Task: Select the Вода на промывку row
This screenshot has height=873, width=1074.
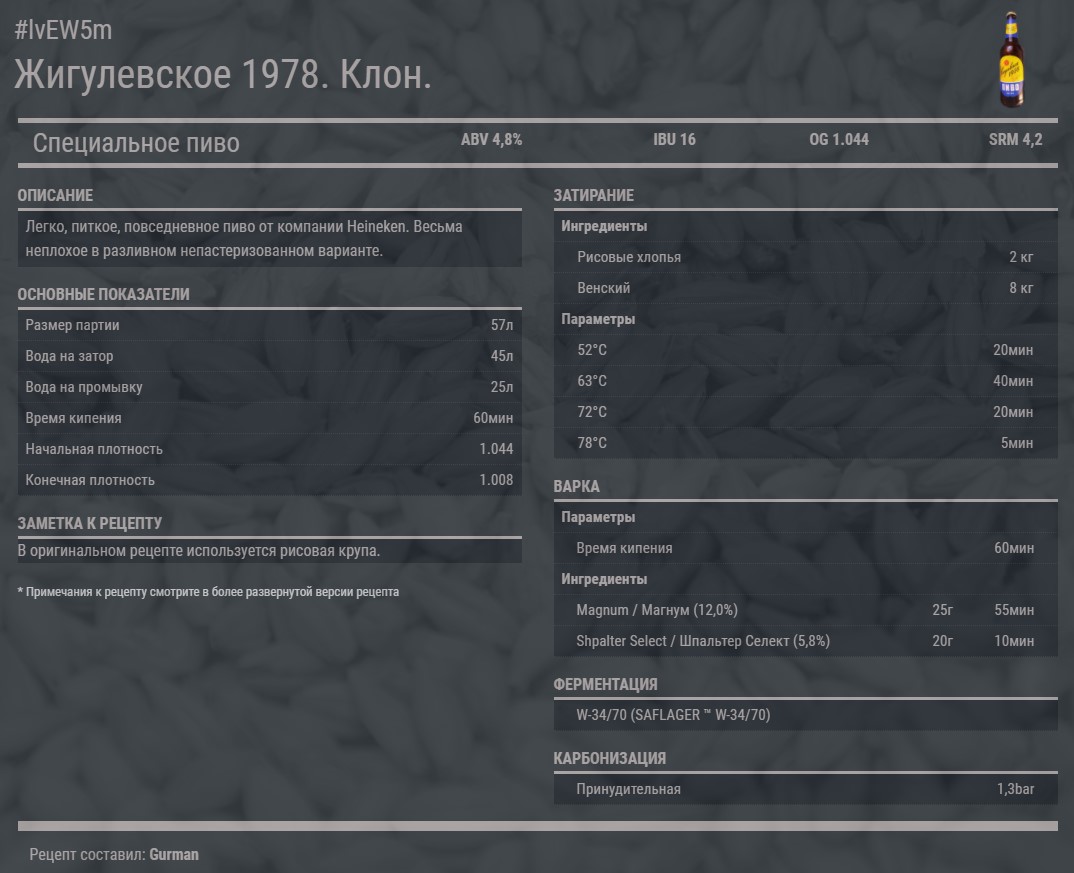Action: tap(270, 387)
